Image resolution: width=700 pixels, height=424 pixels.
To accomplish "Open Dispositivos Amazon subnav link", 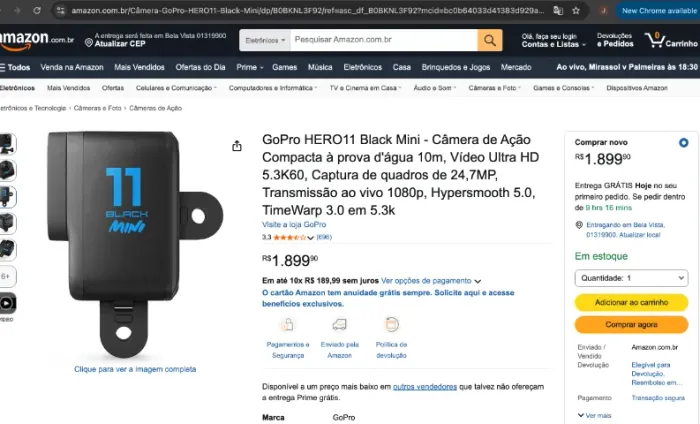I will (637, 88).
